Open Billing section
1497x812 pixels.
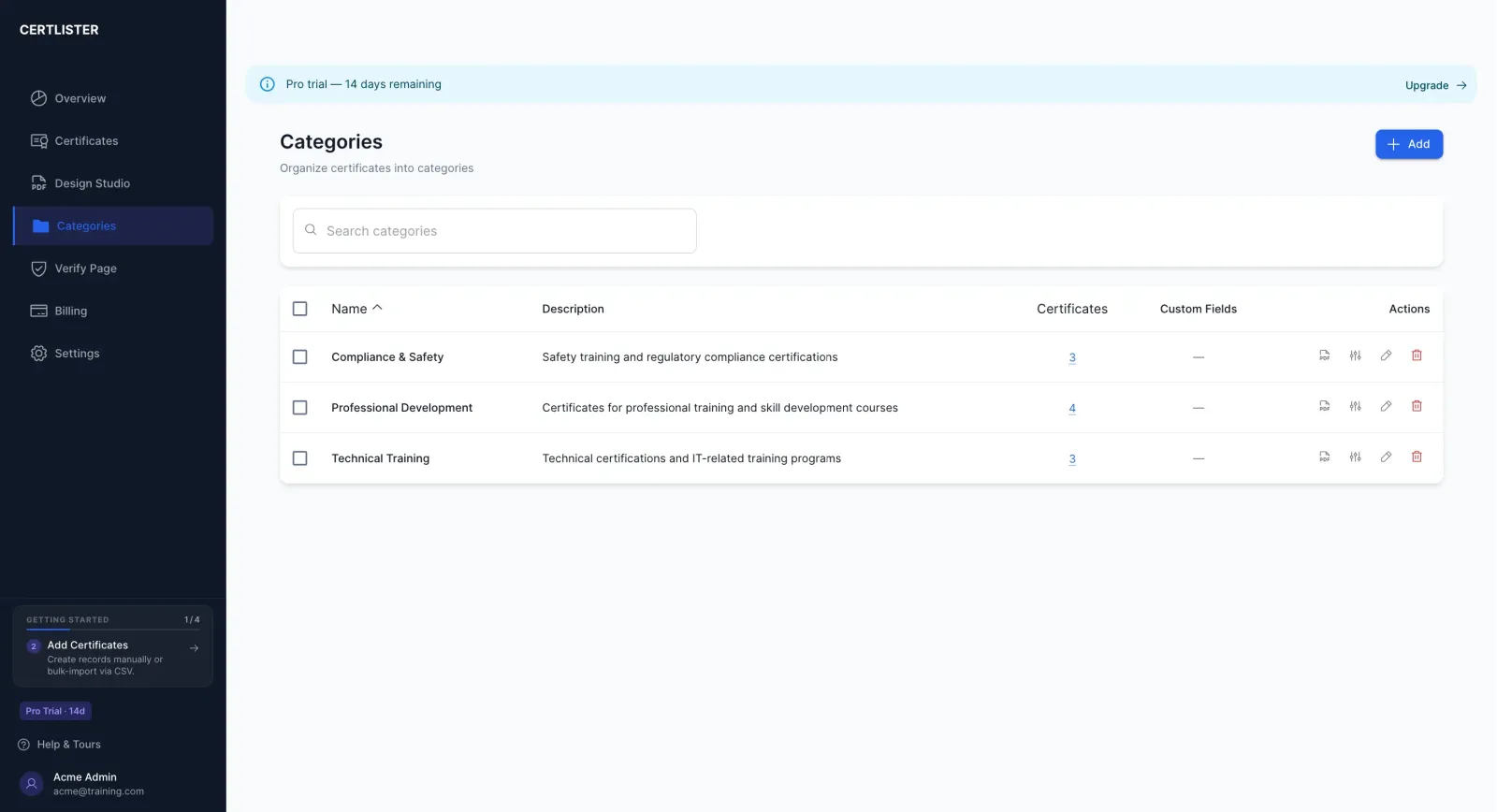pos(113,311)
